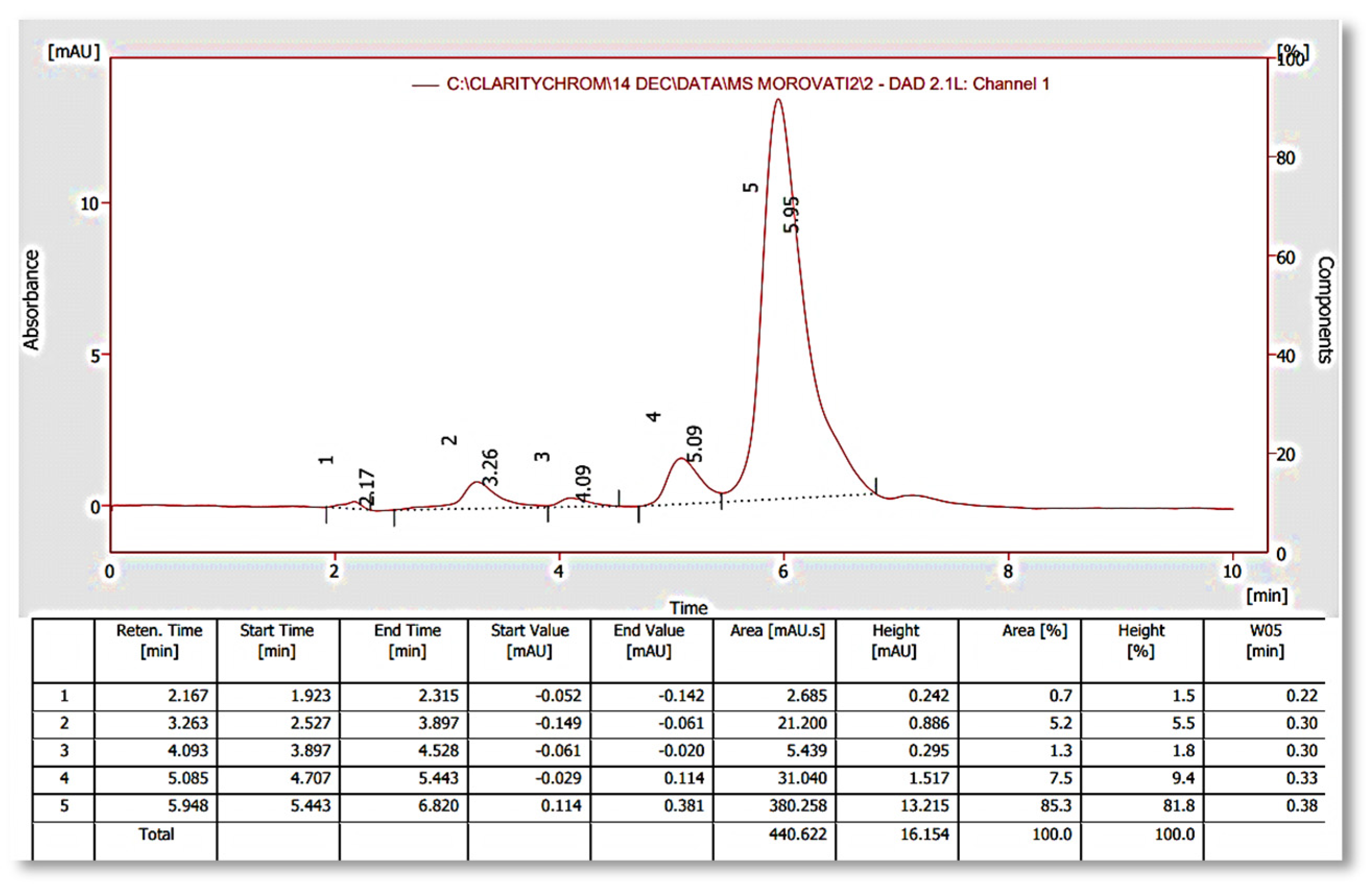Click the Height [mAU] column header
The height and width of the screenshot is (884, 1372).
[x=895, y=641]
